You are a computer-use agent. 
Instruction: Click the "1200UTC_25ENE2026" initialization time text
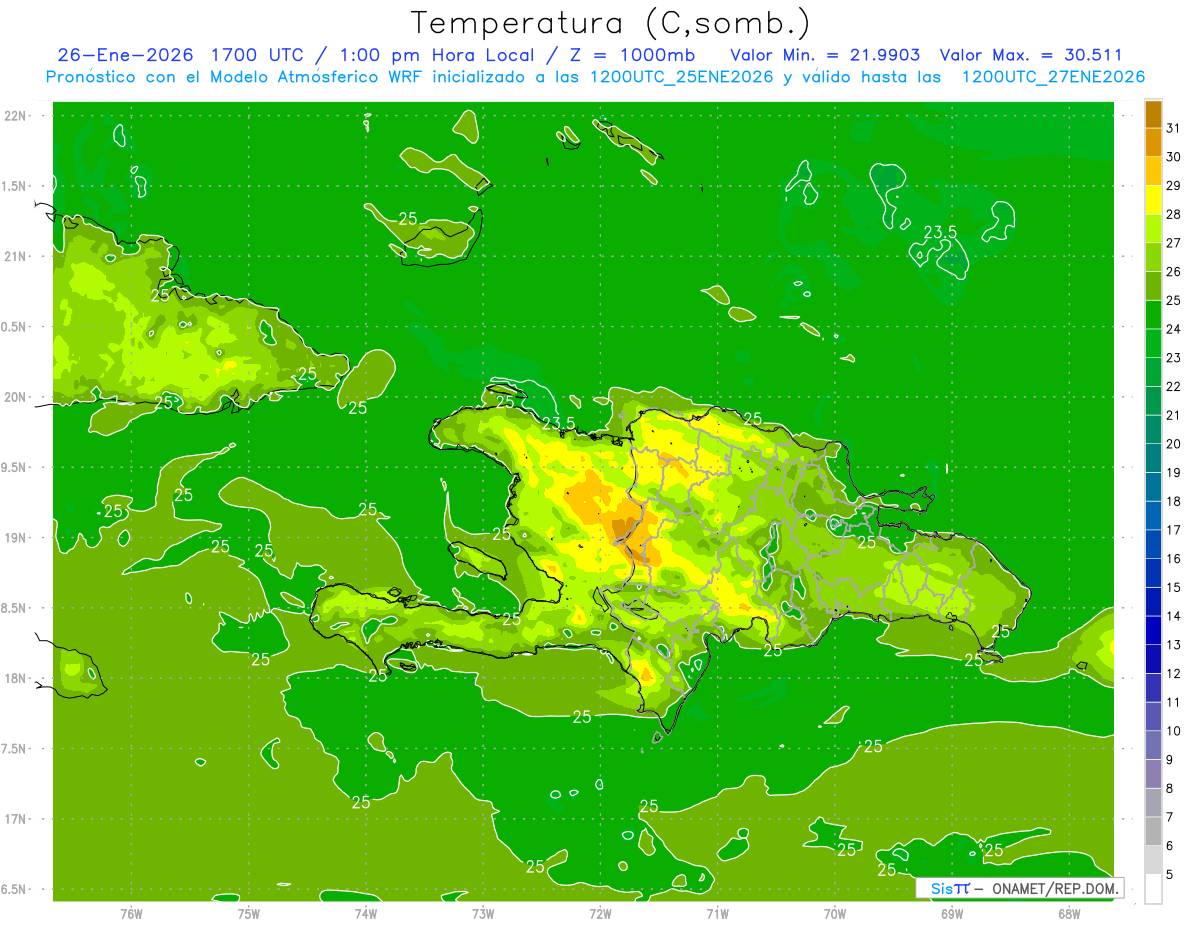pos(683,77)
